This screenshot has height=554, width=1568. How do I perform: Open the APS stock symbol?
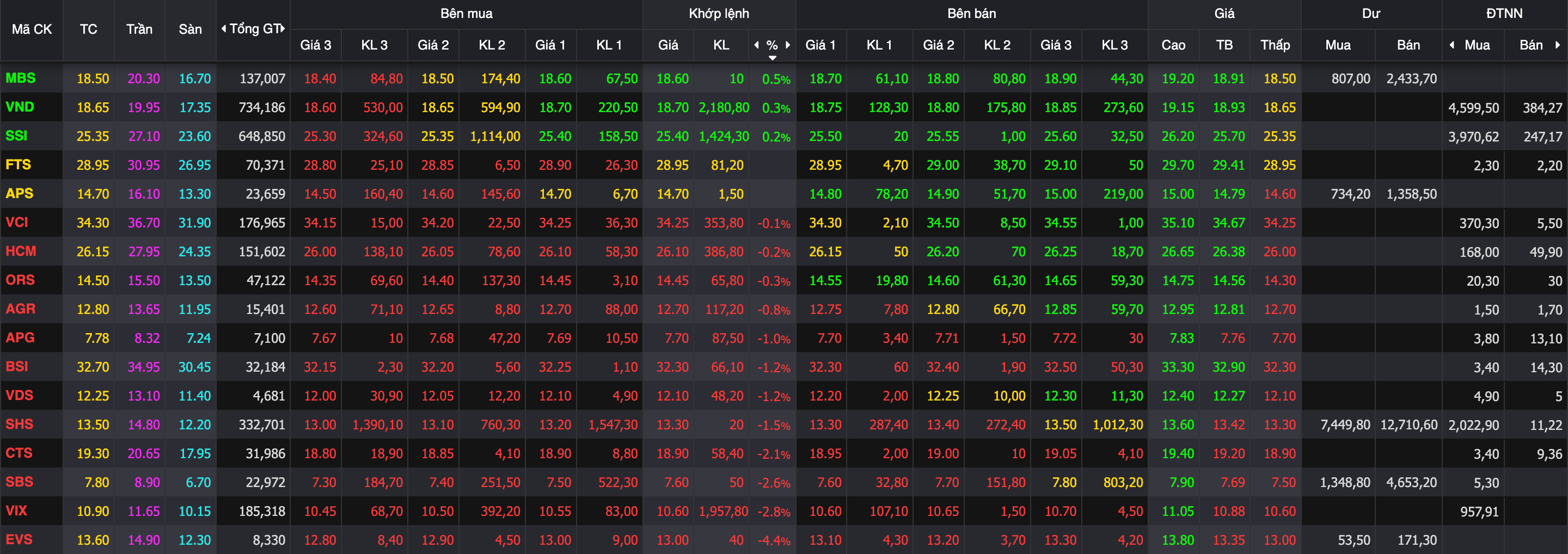[20, 193]
